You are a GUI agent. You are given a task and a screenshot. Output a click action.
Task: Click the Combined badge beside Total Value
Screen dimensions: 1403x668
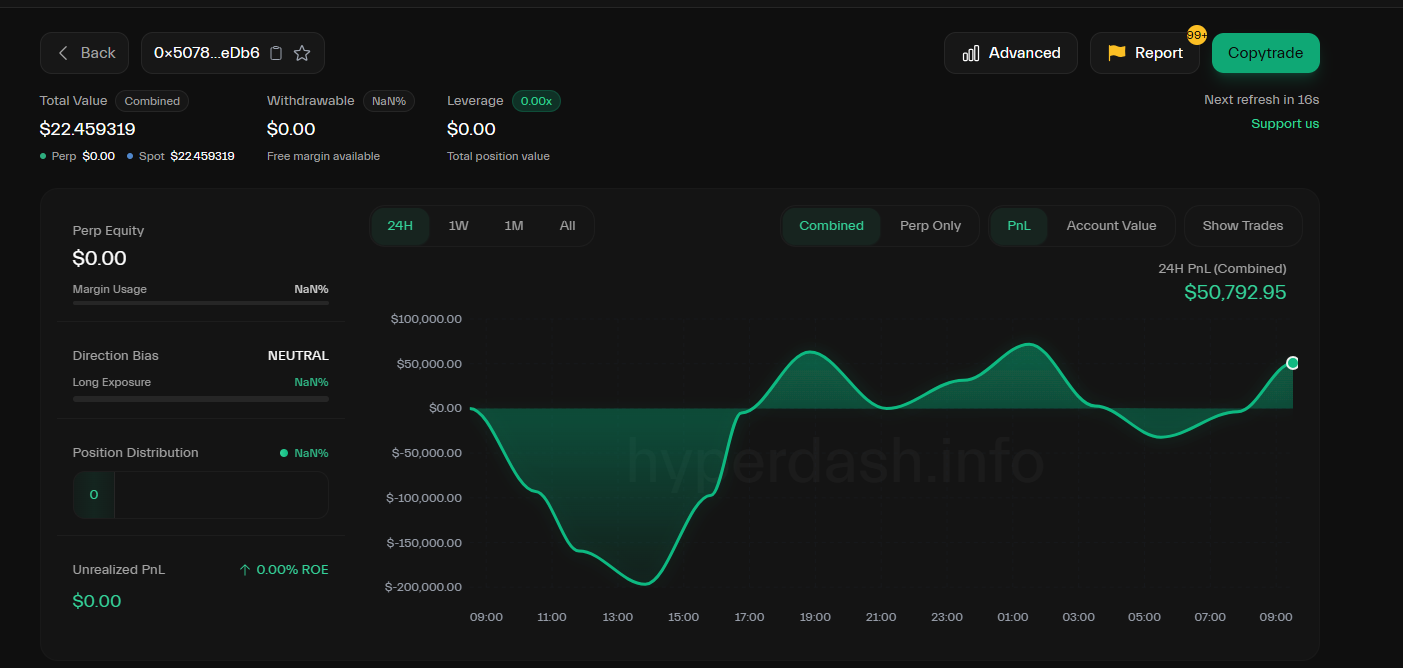click(152, 101)
